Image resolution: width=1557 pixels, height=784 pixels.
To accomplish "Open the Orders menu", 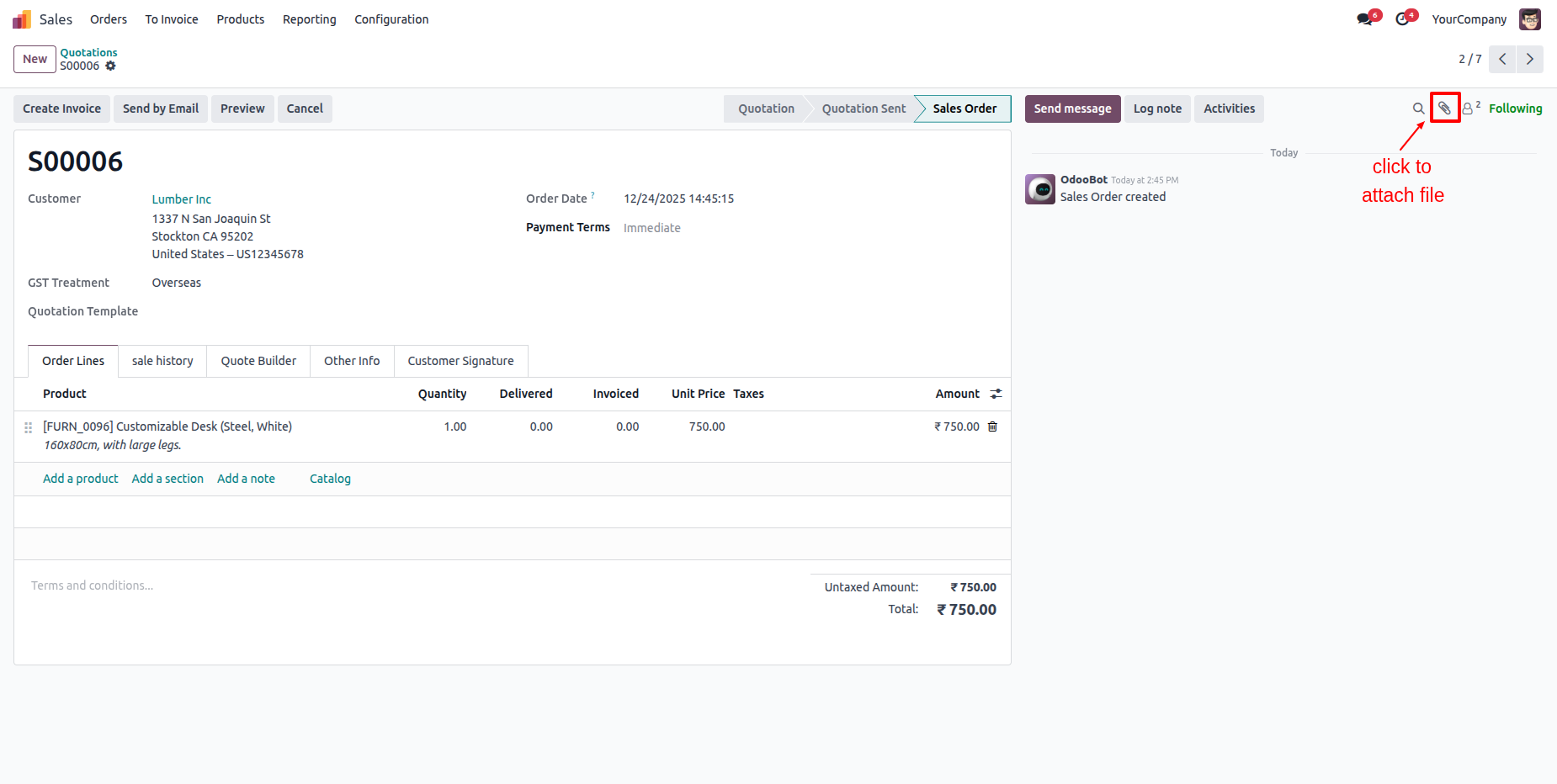I will 109,19.
